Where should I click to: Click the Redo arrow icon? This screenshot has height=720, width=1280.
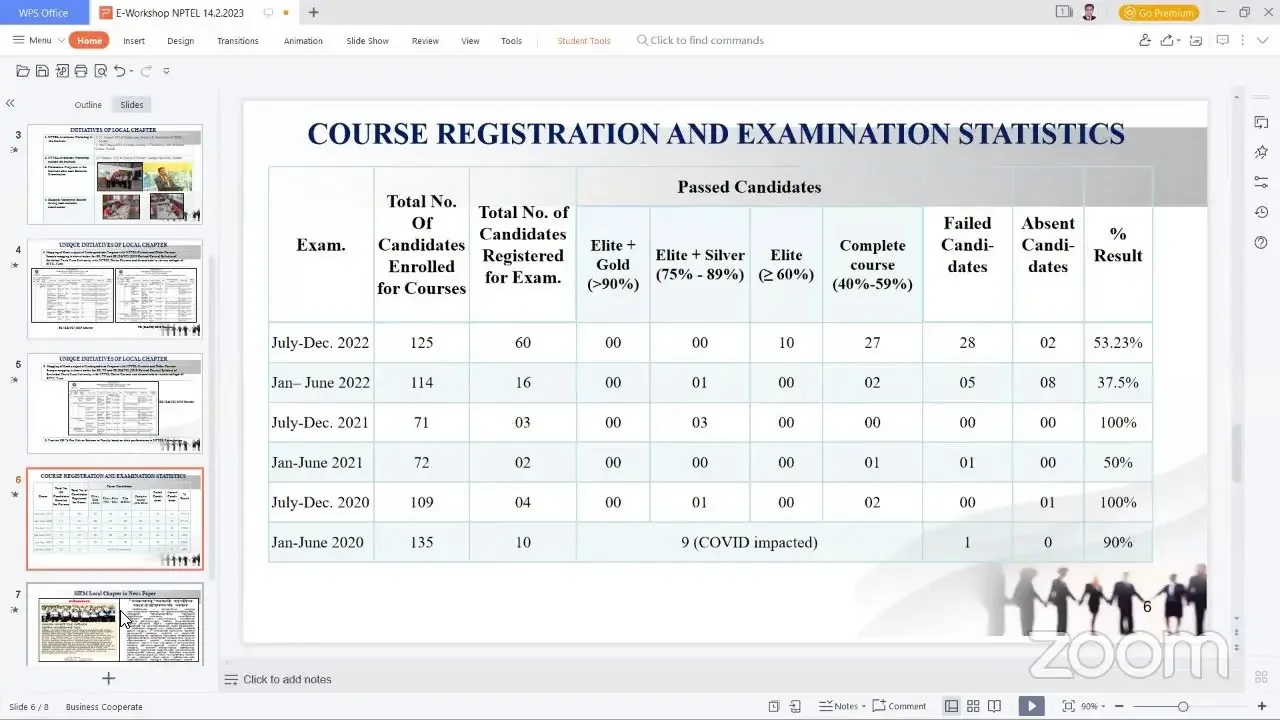point(146,71)
